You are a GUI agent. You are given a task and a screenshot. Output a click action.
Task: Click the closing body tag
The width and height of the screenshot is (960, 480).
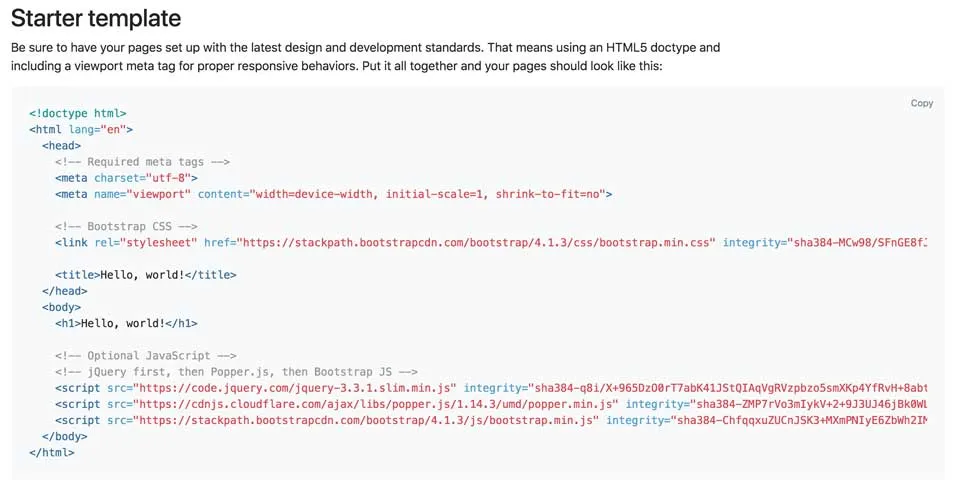click(x=65, y=436)
